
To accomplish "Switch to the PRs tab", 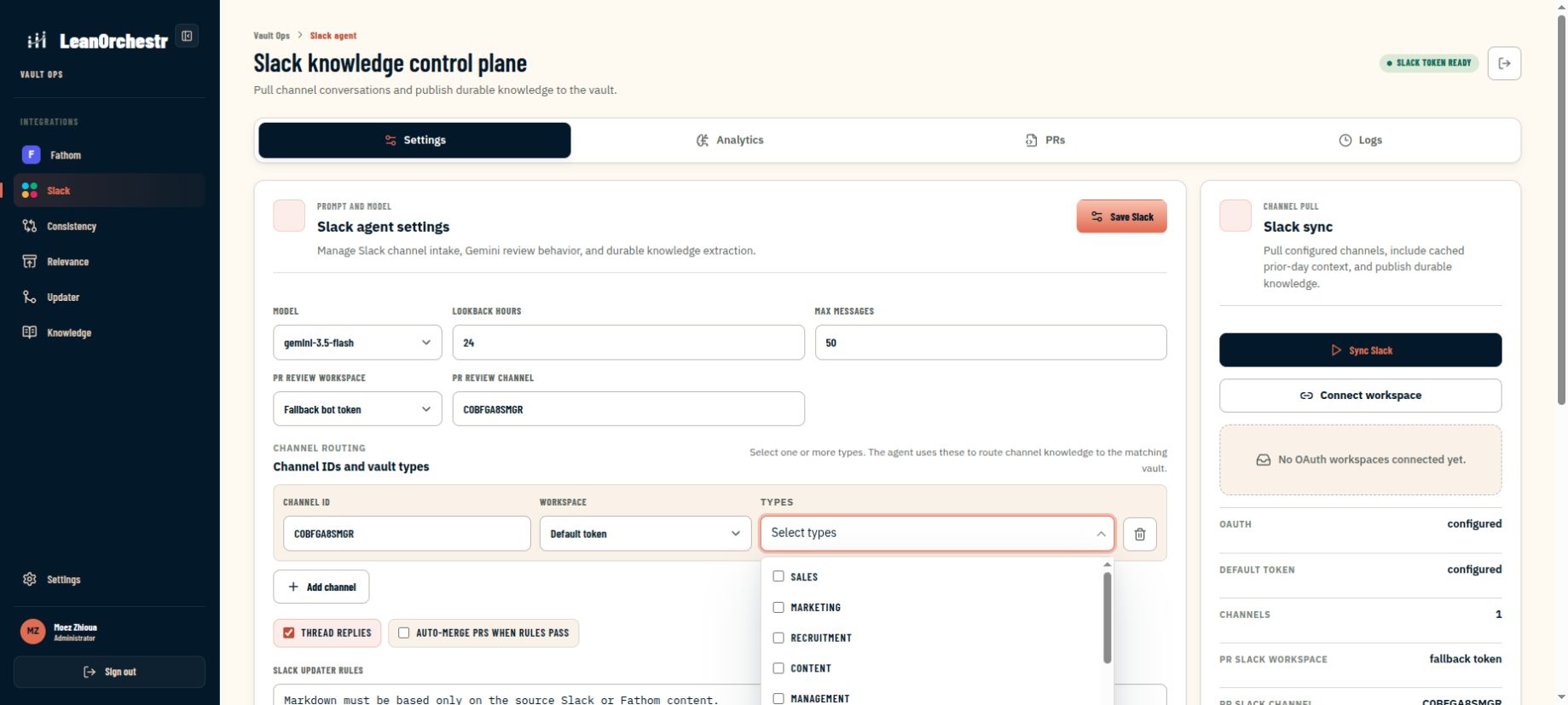I will pyautogui.click(x=1045, y=140).
